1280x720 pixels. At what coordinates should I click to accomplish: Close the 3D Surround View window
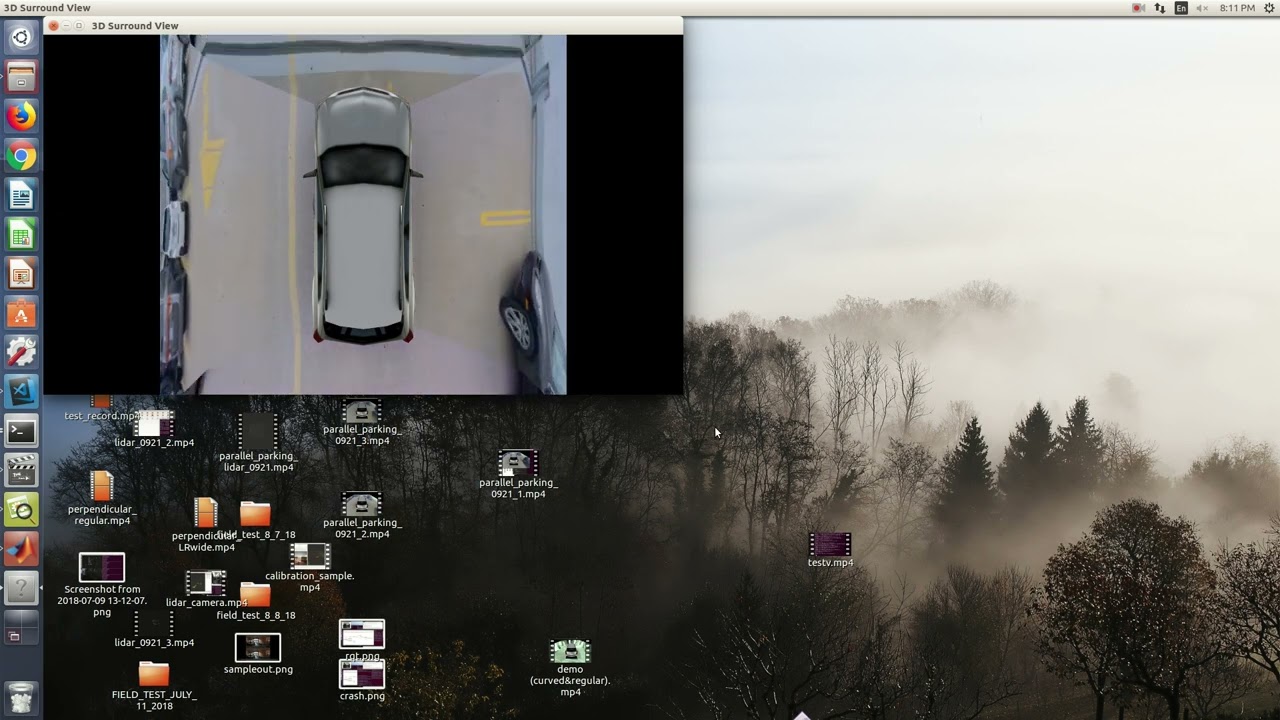(x=53, y=26)
